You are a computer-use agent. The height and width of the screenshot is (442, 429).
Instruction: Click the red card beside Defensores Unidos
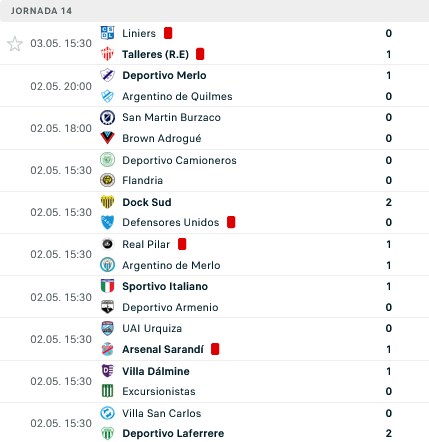click(231, 222)
